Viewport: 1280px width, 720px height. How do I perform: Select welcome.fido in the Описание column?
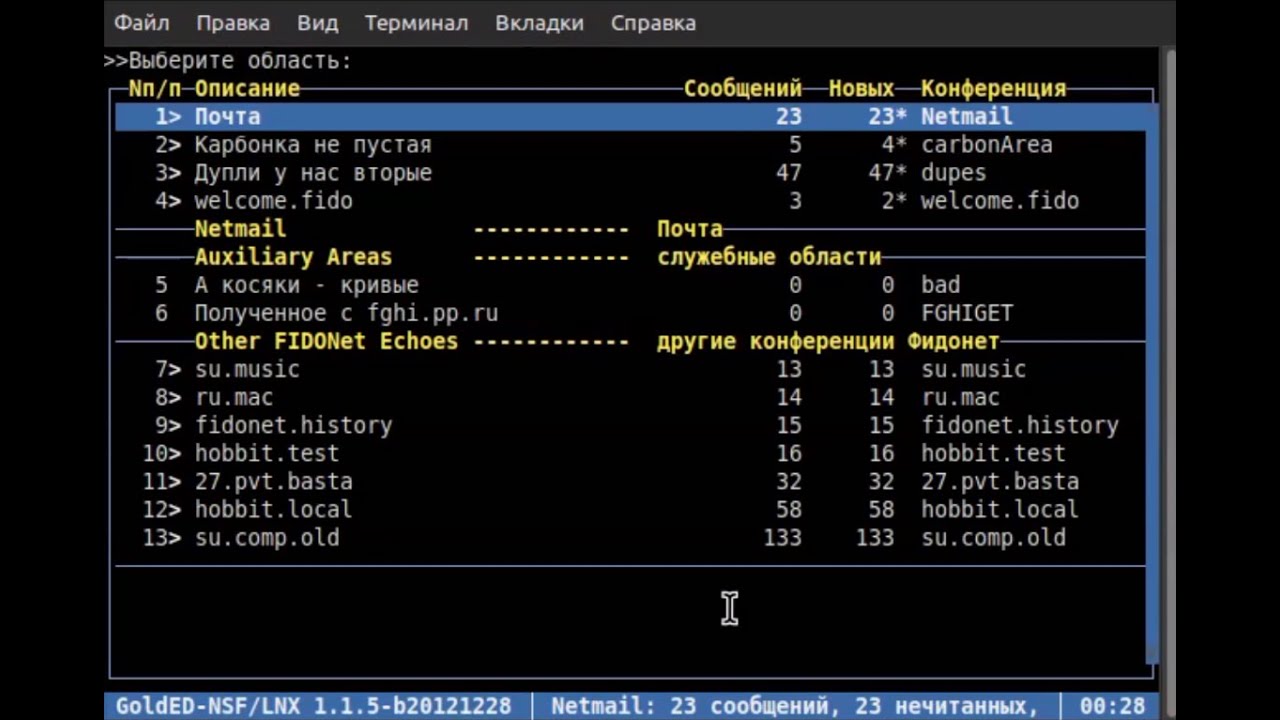(x=273, y=201)
